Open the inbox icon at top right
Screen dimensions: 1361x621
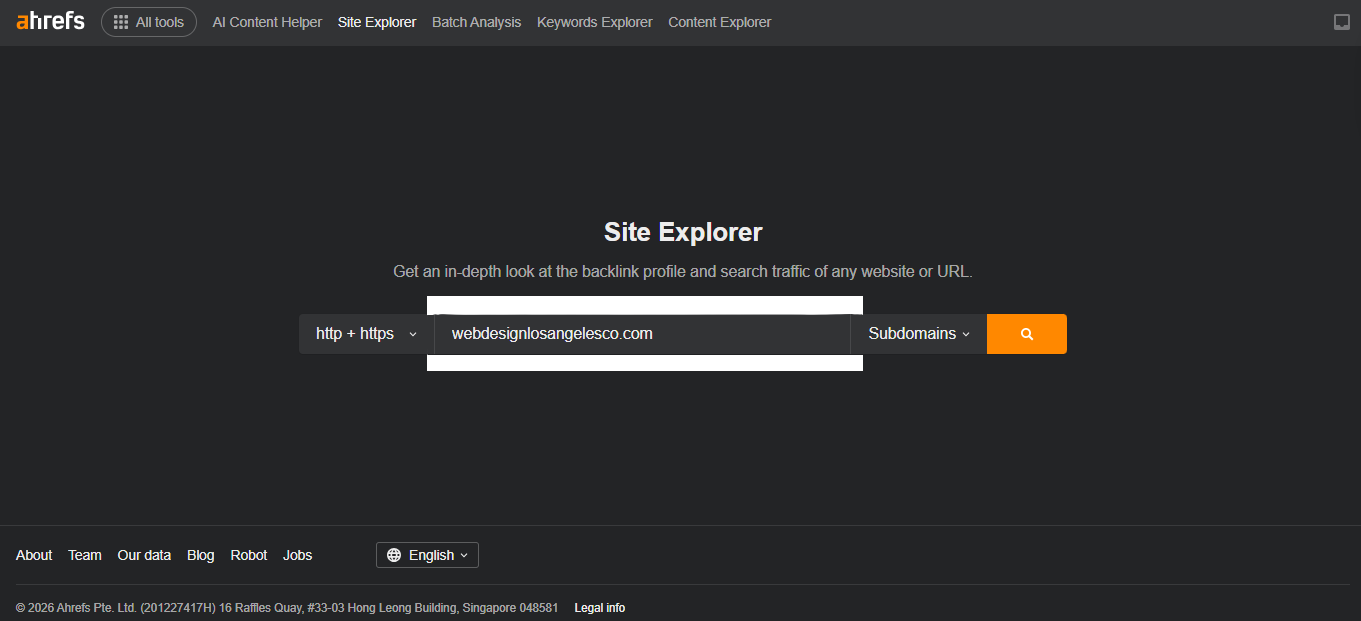point(1342,22)
